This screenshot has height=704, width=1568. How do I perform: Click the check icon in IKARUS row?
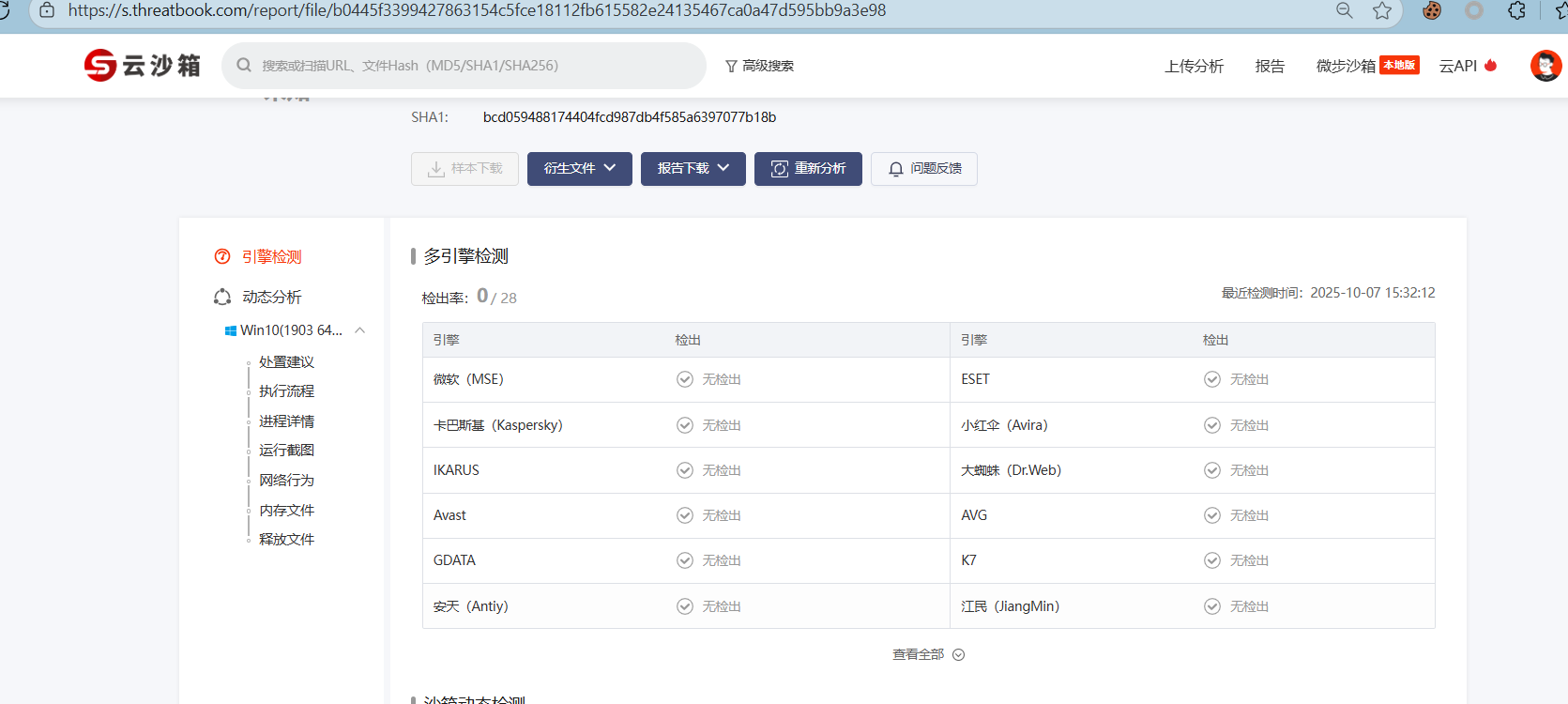685,470
